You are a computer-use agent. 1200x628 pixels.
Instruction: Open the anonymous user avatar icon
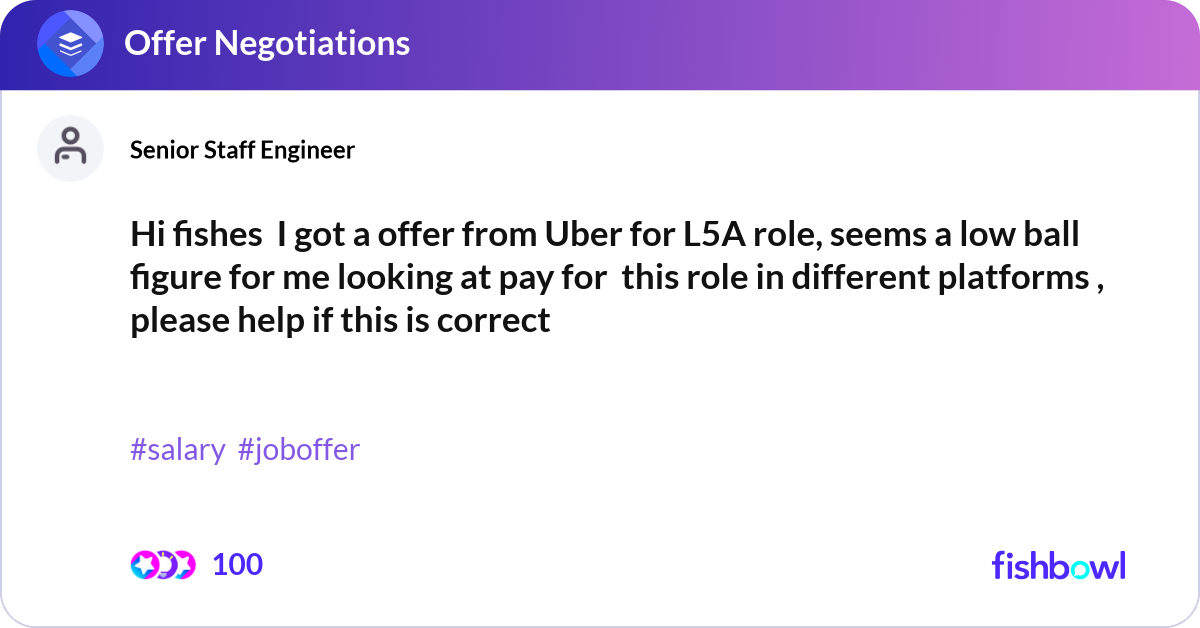tap(70, 148)
